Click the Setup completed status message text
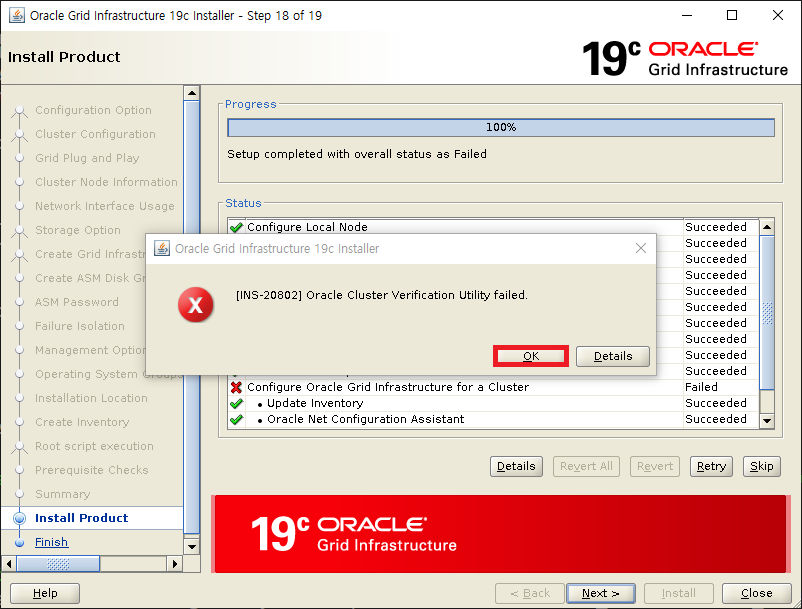 coord(357,154)
